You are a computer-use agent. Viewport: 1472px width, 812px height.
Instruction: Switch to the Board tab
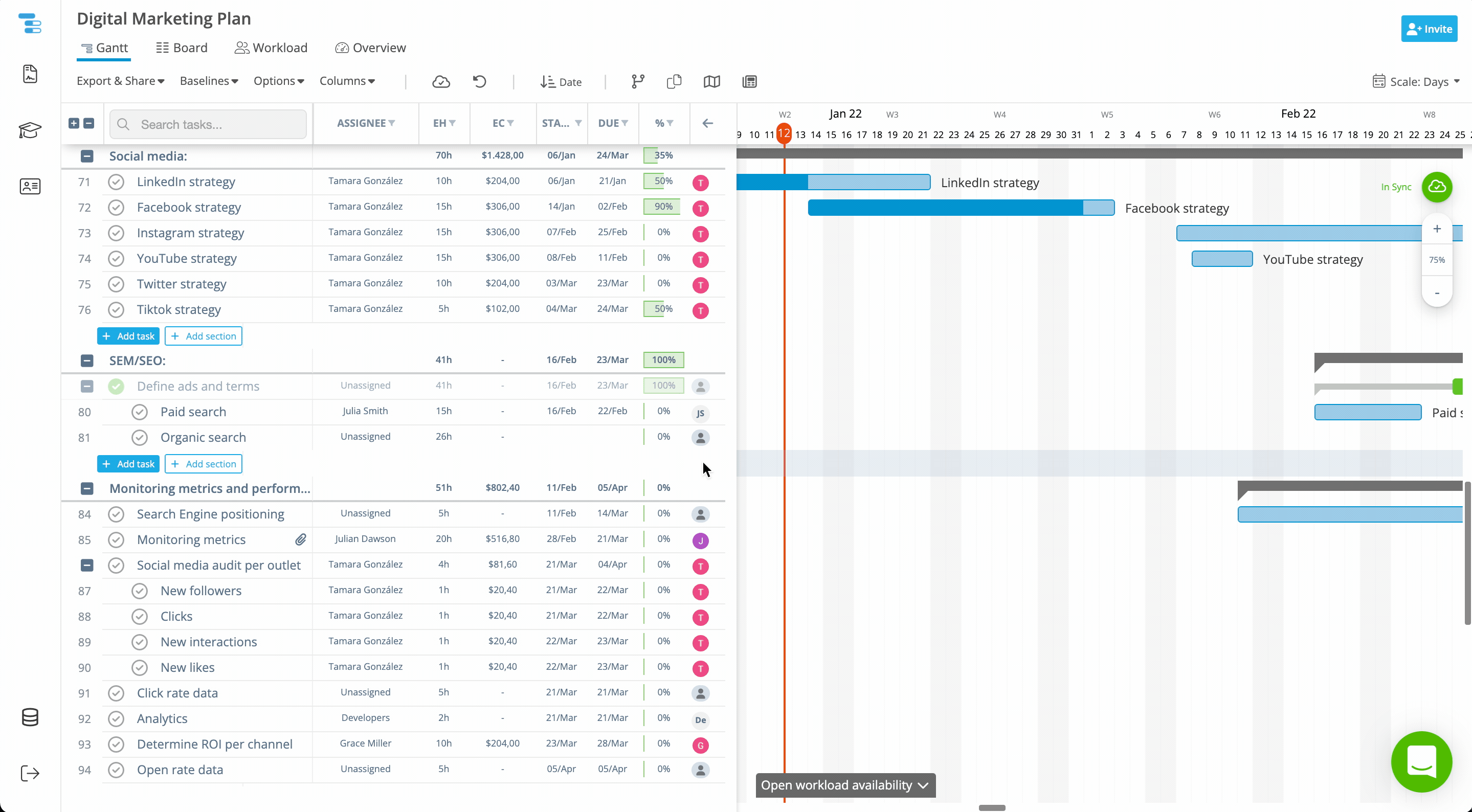coord(182,48)
